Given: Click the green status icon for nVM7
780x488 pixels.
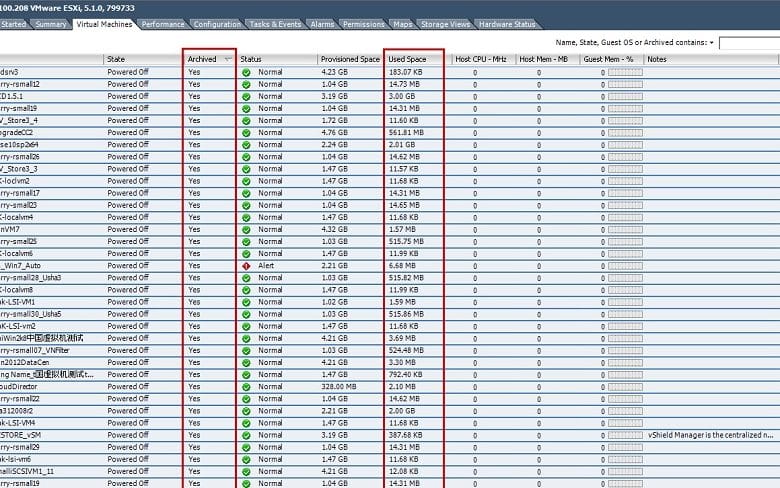Looking at the screenshot, I should point(246,230).
